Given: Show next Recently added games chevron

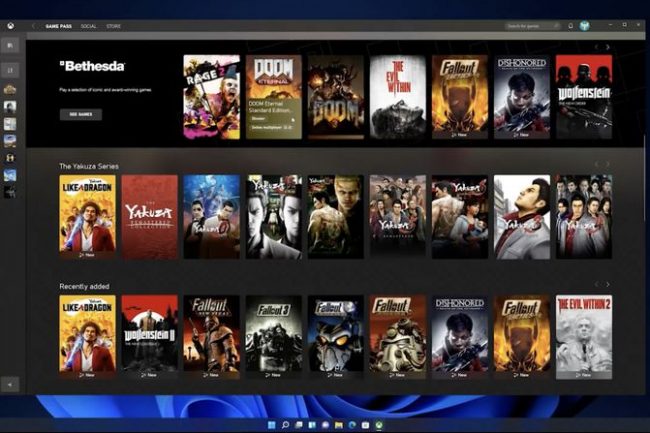Looking at the screenshot, I should tap(608, 284).
